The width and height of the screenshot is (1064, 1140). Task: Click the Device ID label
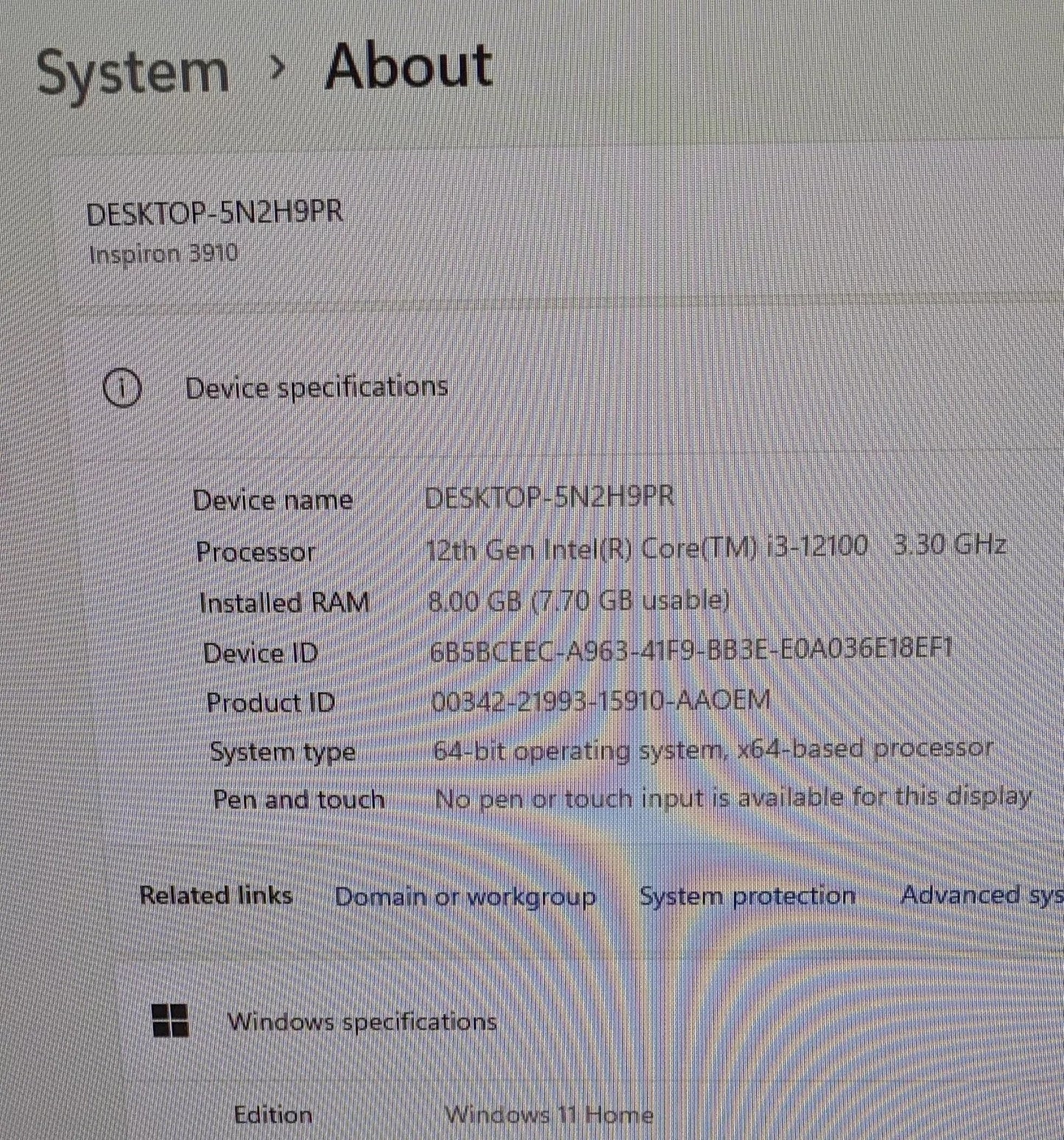tap(261, 653)
